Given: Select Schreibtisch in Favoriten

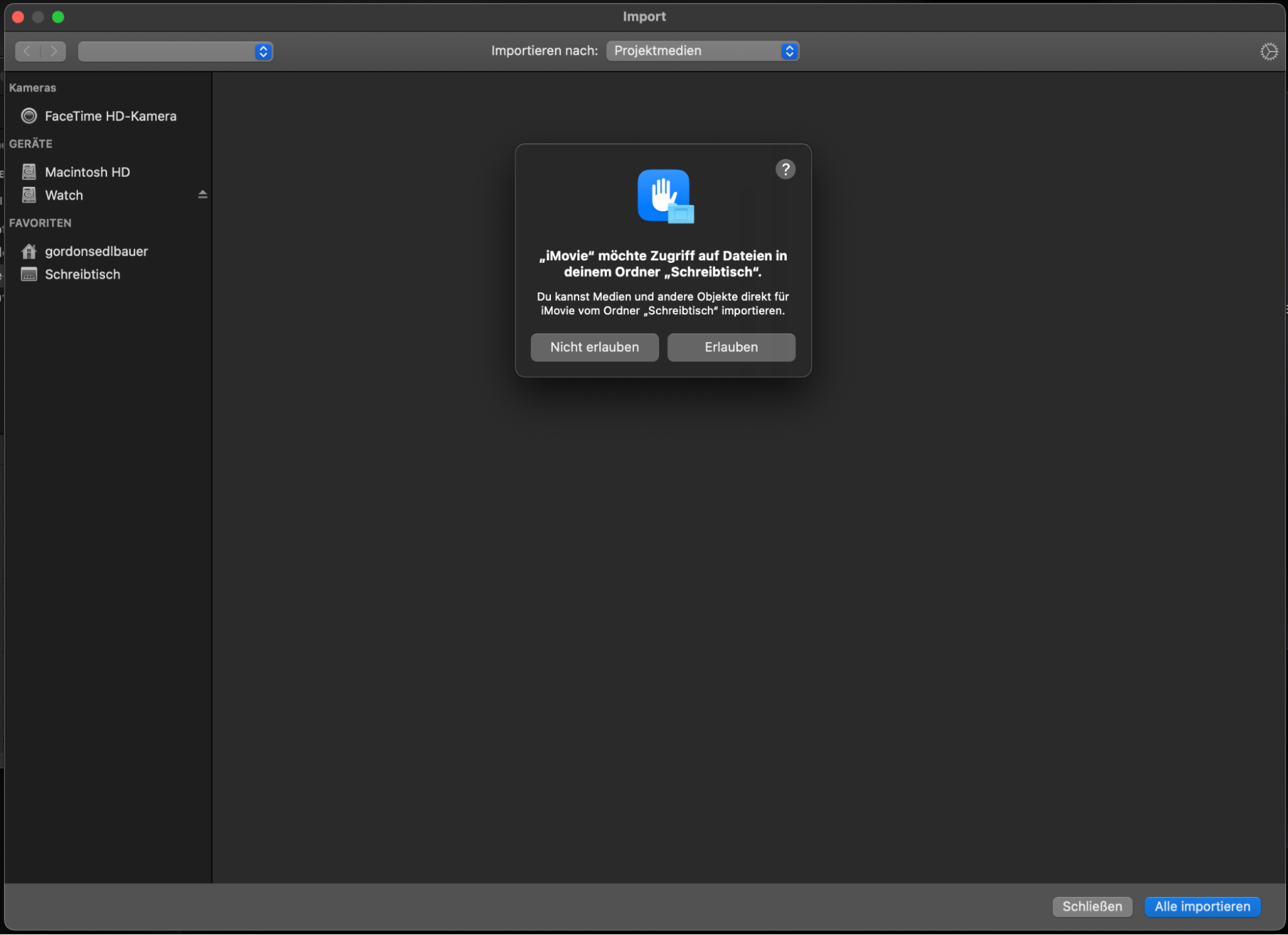Looking at the screenshot, I should [x=108, y=275].
